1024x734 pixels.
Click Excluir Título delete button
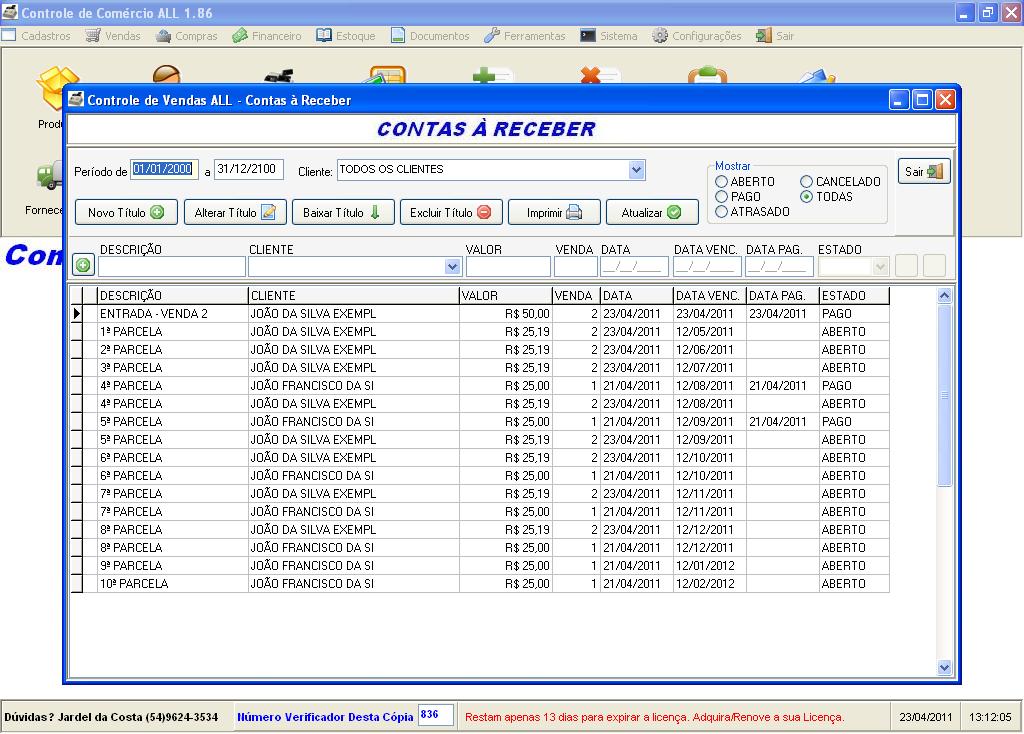pos(450,212)
